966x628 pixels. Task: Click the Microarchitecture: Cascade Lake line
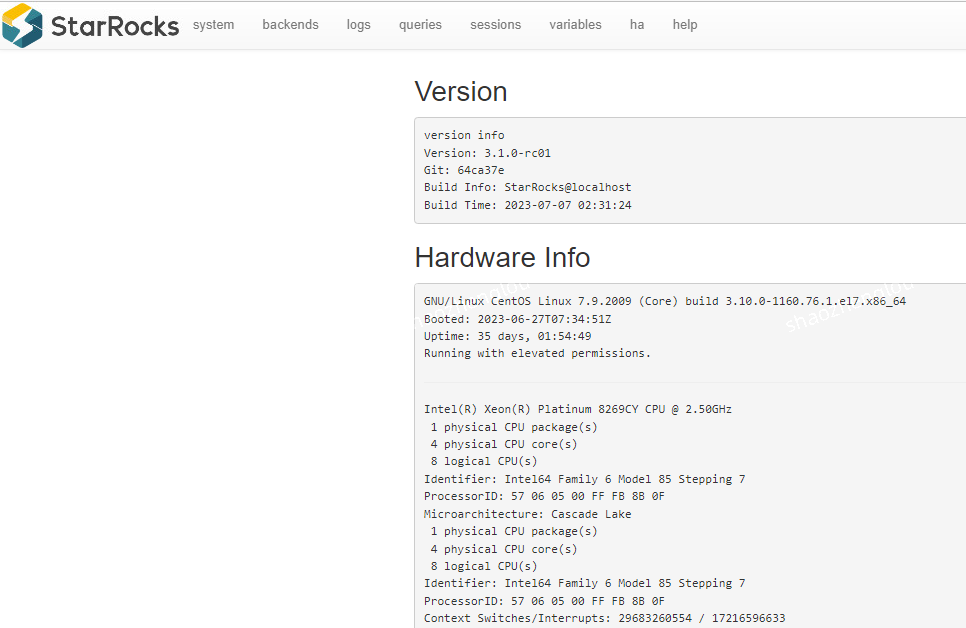click(x=527, y=514)
